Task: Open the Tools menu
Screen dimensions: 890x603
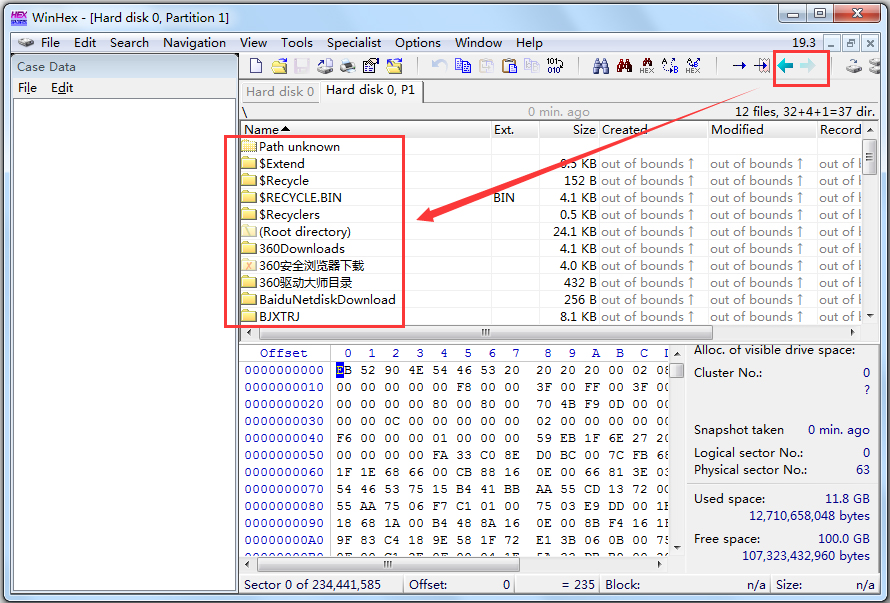Action: 297,43
